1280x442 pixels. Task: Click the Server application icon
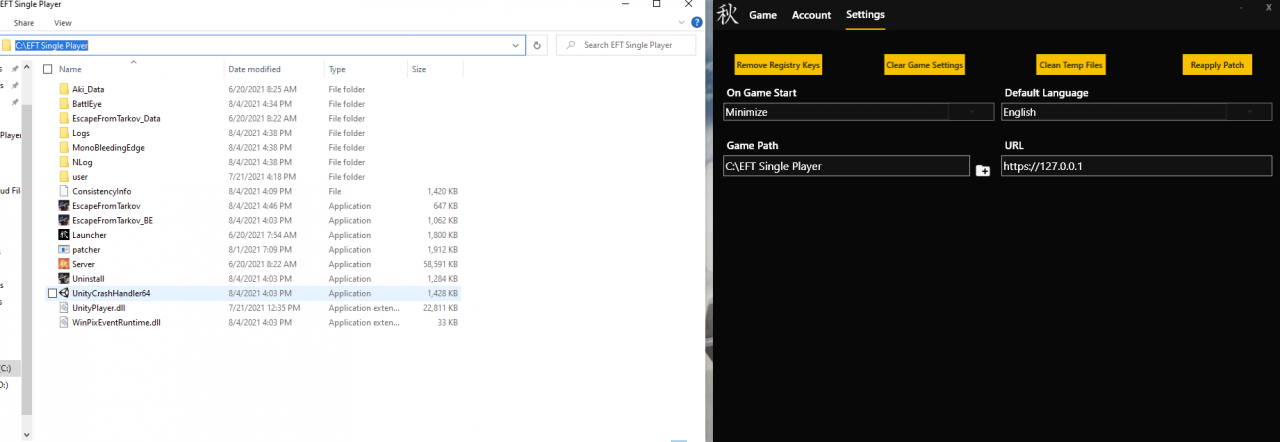tap(64, 264)
